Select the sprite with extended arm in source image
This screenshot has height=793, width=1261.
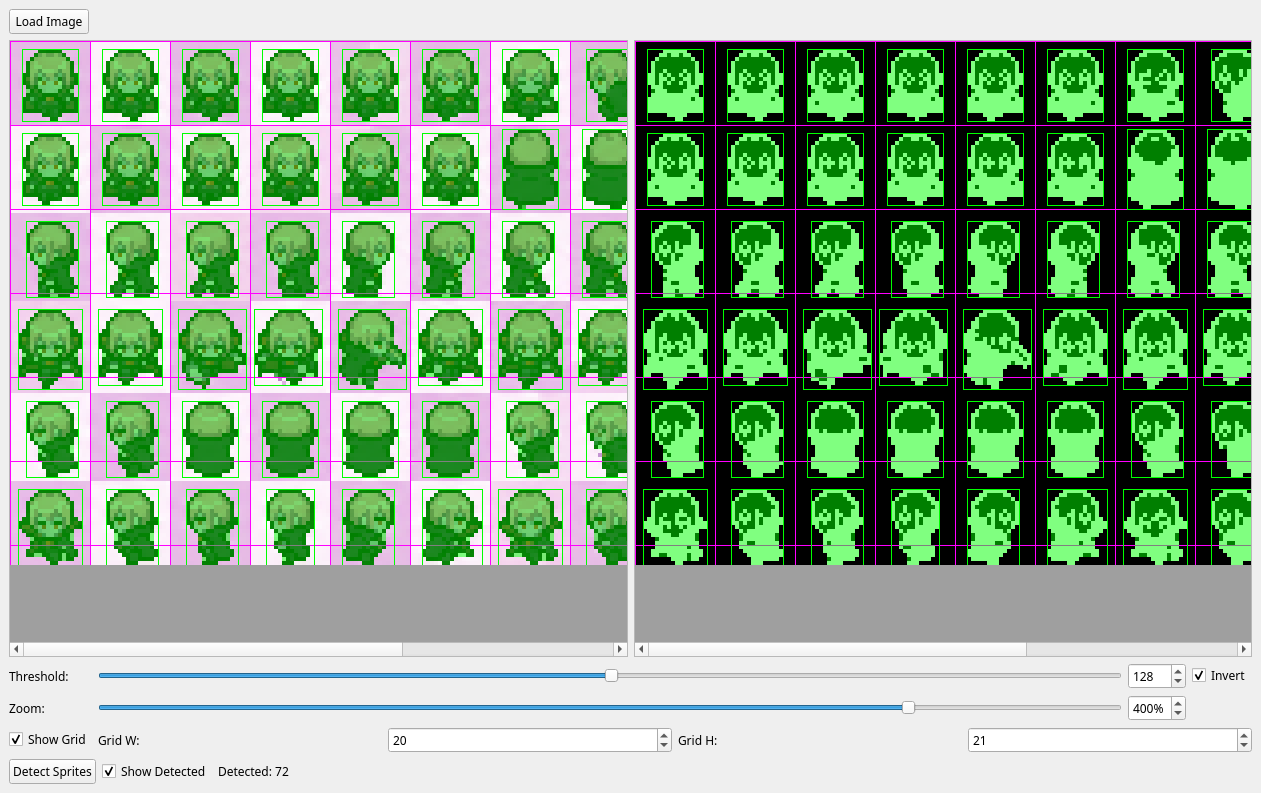(x=372, y=349)
